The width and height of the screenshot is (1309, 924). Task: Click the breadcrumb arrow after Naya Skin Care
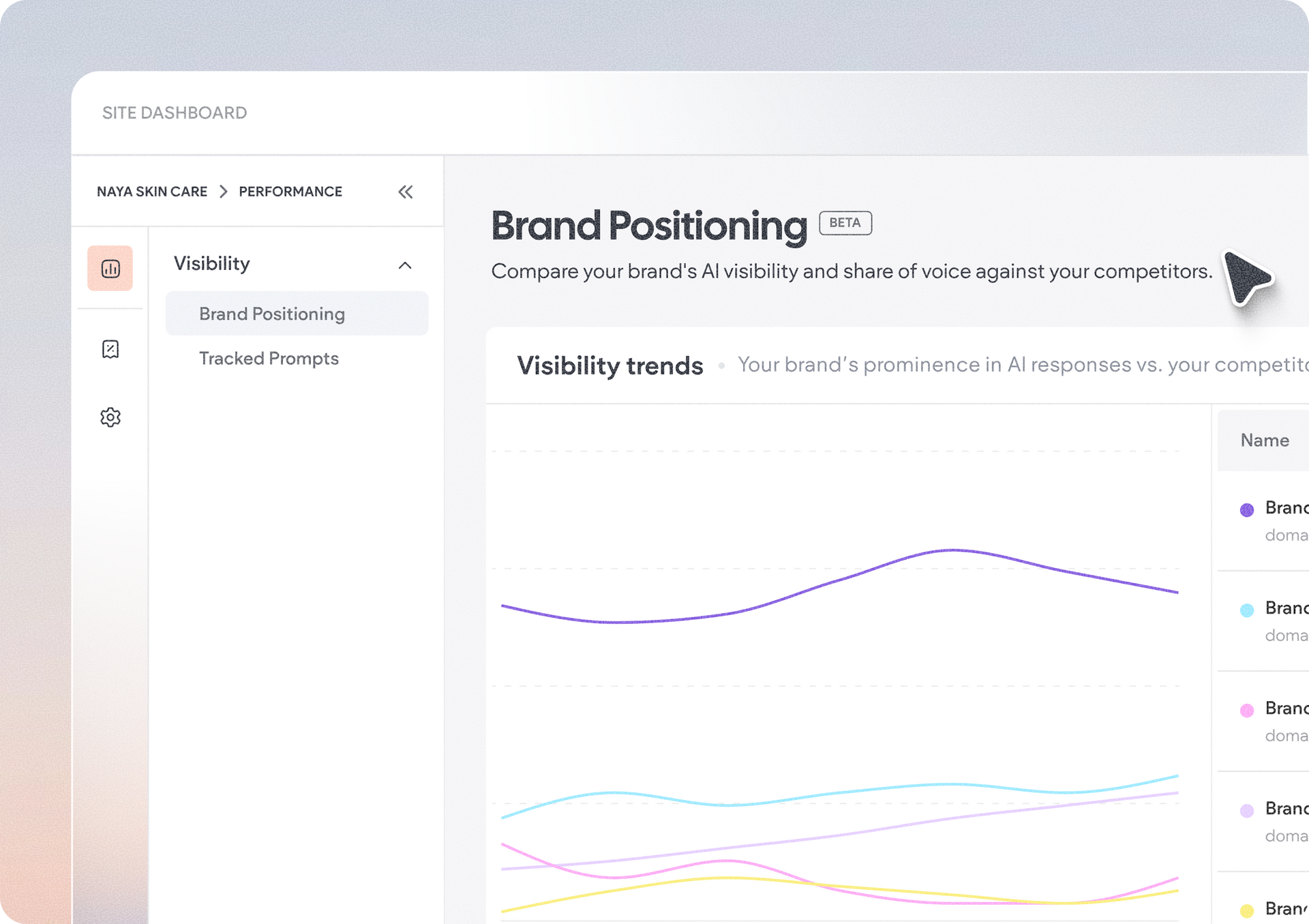click(223, 192)
